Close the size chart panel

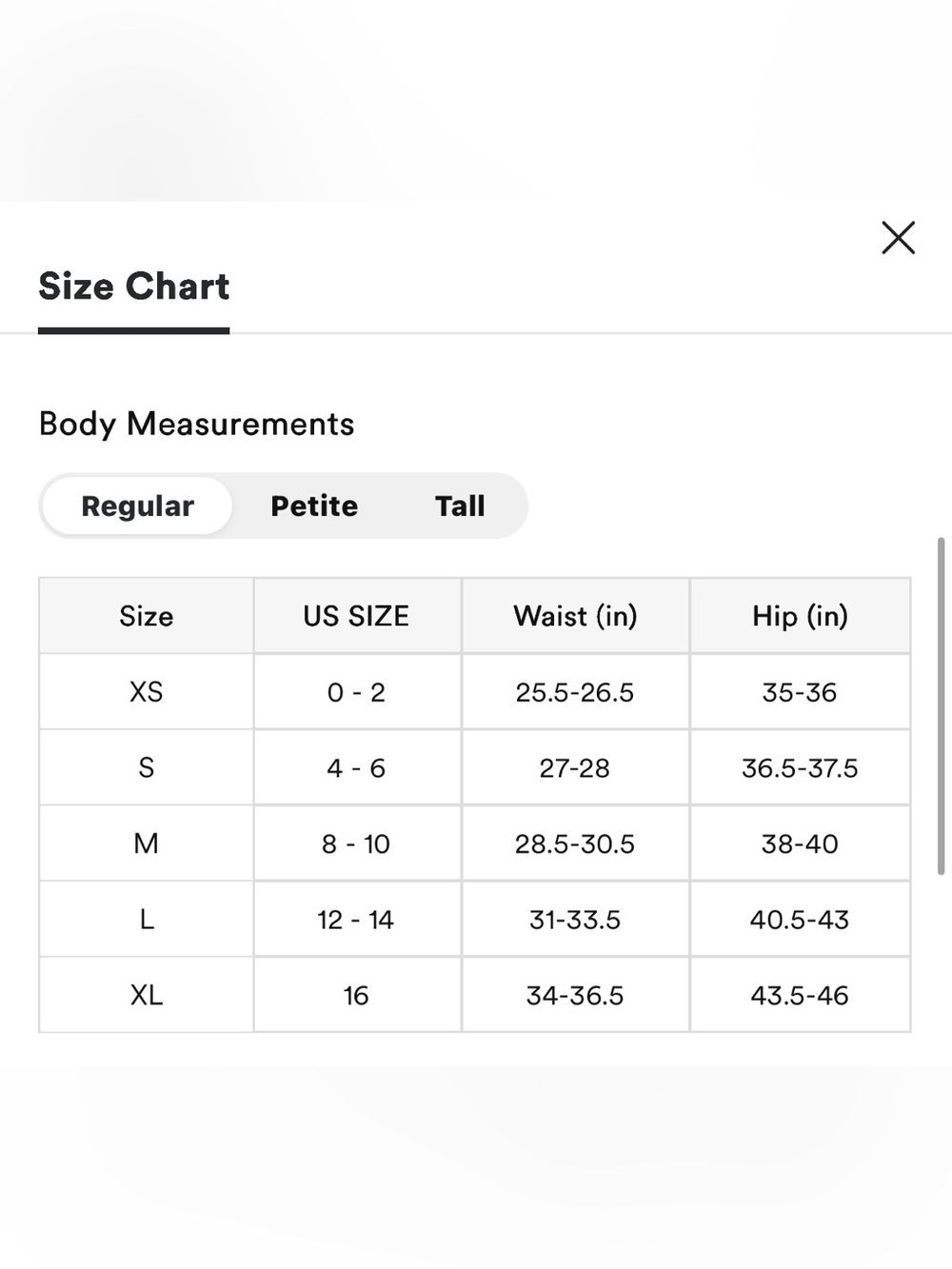898,238
